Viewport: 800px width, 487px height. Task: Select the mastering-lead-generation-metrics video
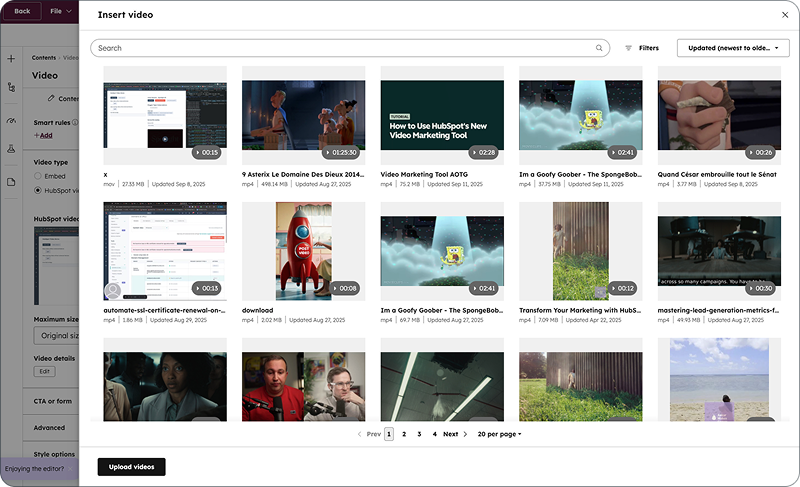click(x=719, y=251)
